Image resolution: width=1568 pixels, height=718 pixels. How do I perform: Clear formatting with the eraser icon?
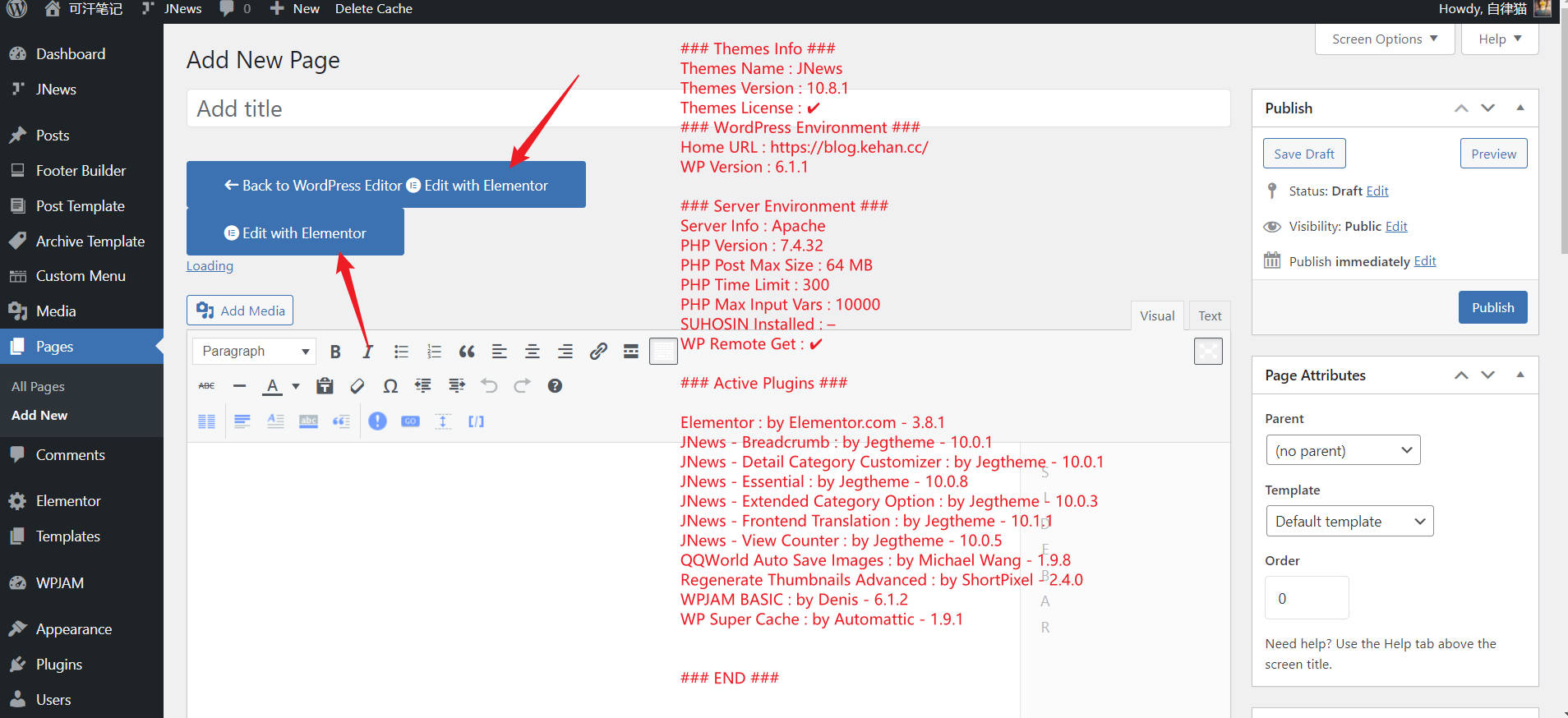[357, 386]
